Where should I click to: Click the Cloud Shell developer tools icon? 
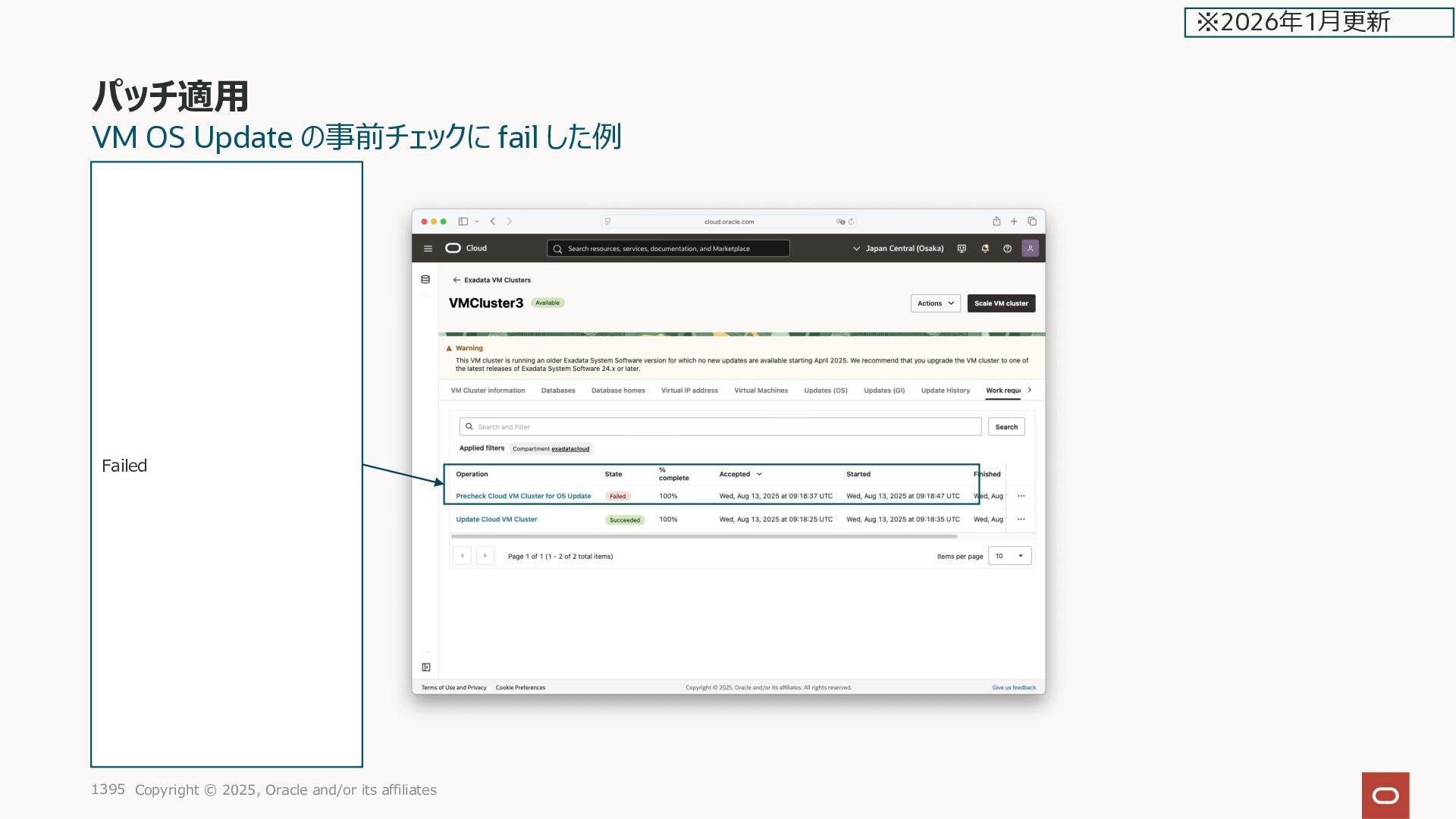(962, 249)
